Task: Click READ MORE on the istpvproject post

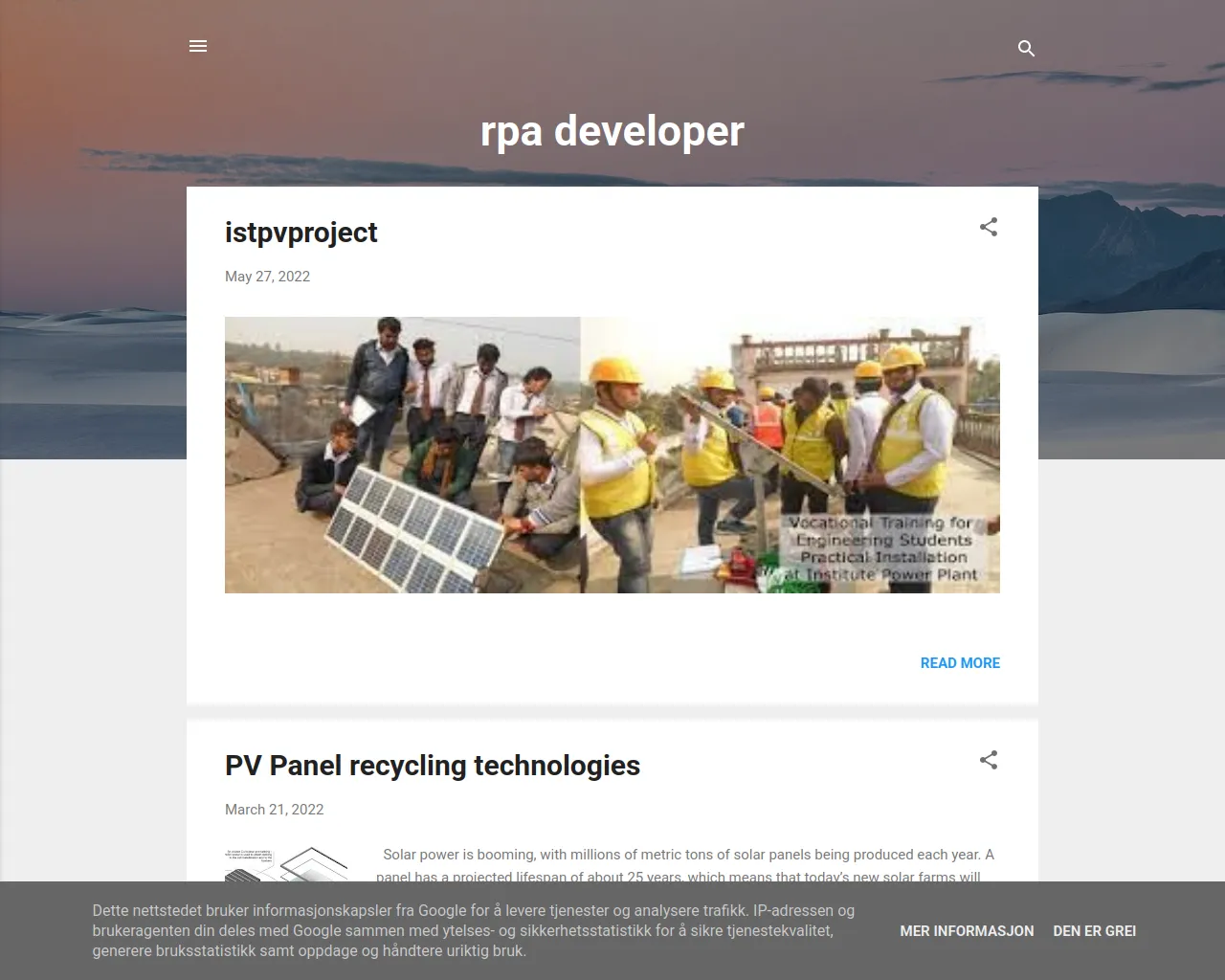Action: point(959,663)
